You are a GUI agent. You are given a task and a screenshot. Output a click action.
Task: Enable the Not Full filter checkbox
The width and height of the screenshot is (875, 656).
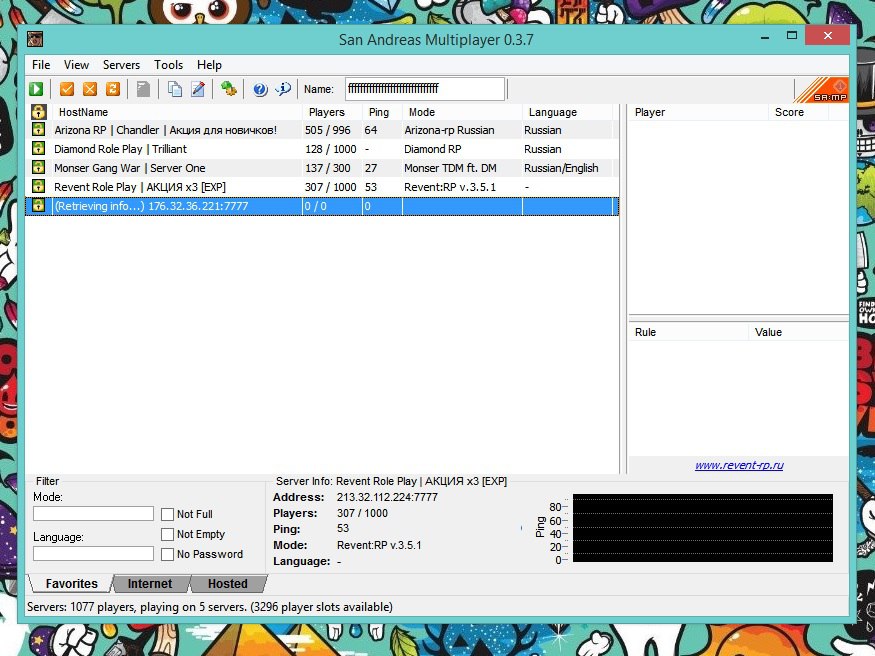[167, 514]
